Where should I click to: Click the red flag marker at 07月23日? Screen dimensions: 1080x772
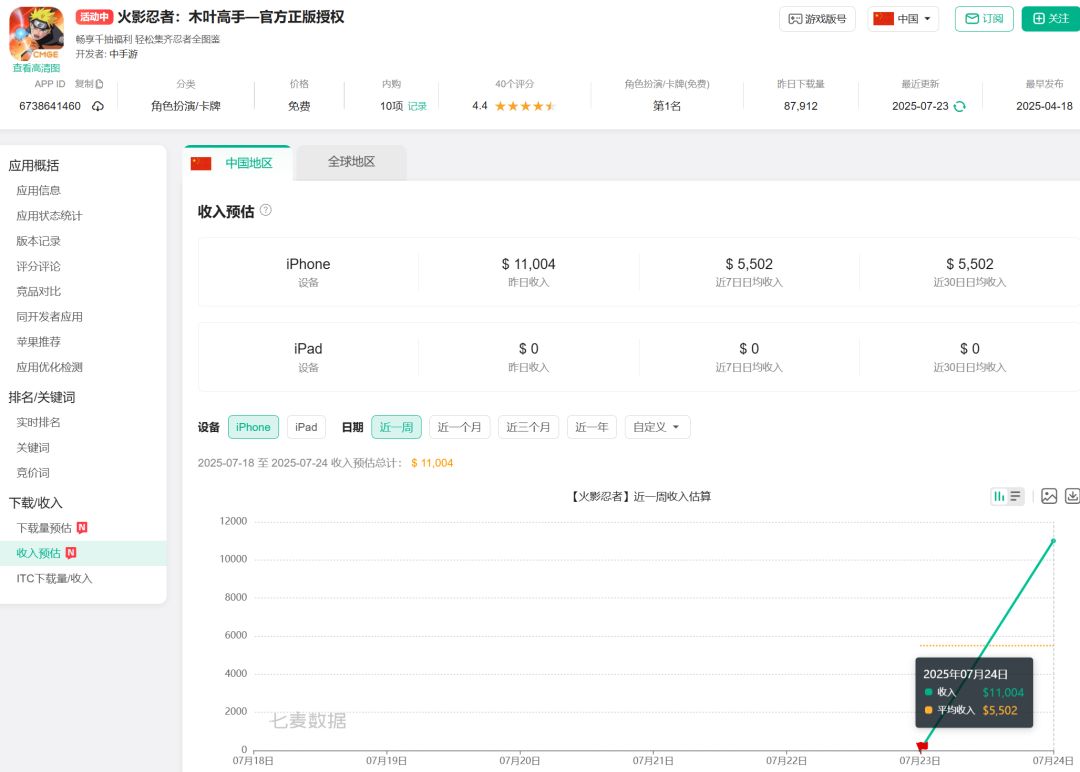pyautogui.click(x=922, y=746)
